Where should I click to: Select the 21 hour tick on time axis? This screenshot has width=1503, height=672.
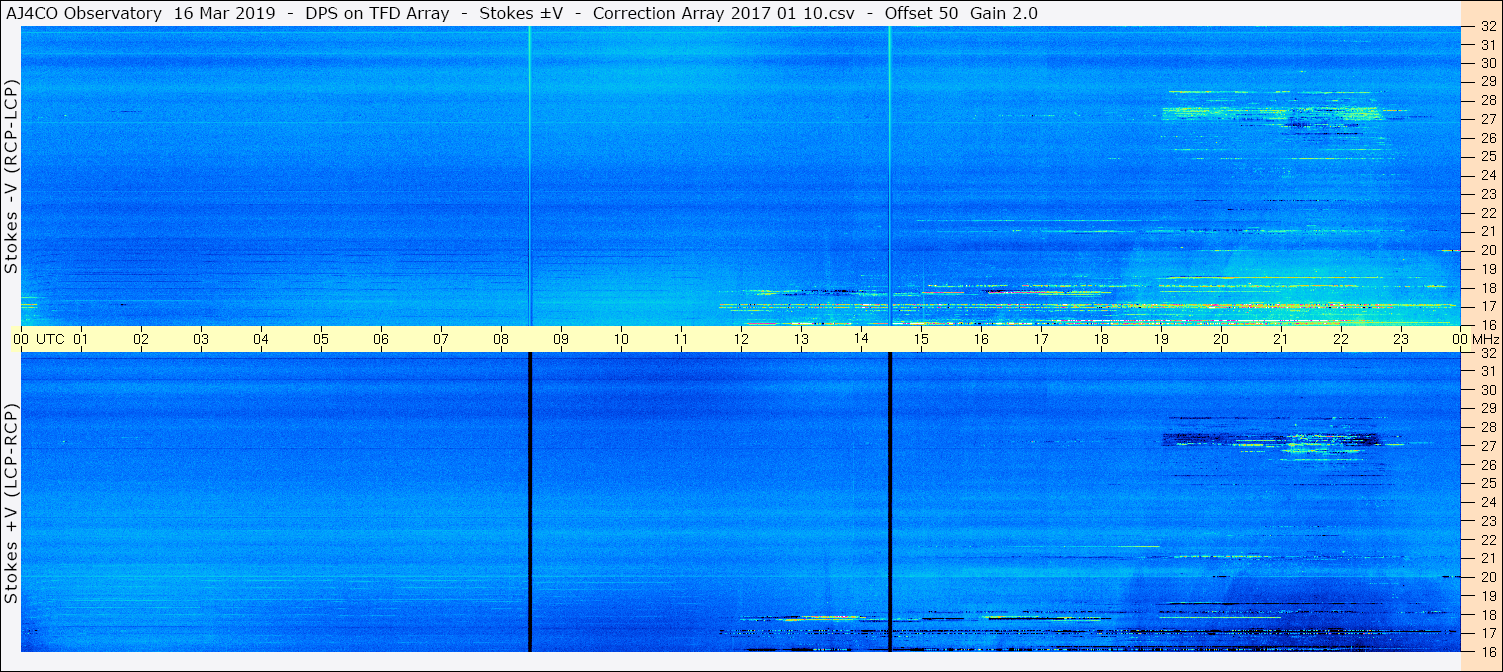1281,339
